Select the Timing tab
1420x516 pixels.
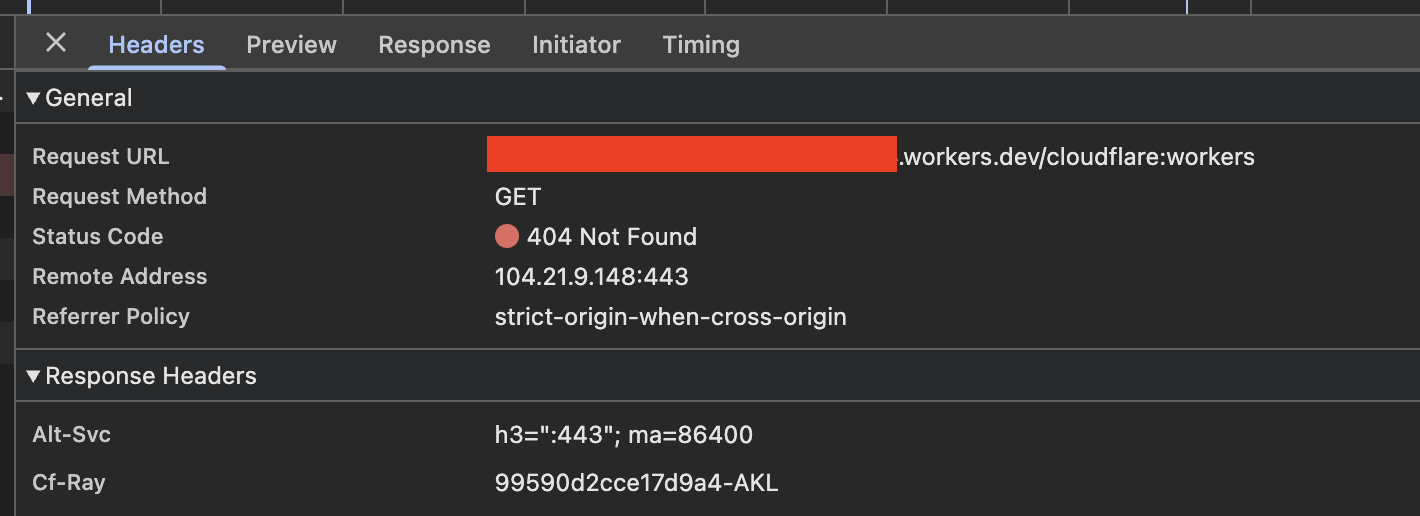(x=701, y=45)
